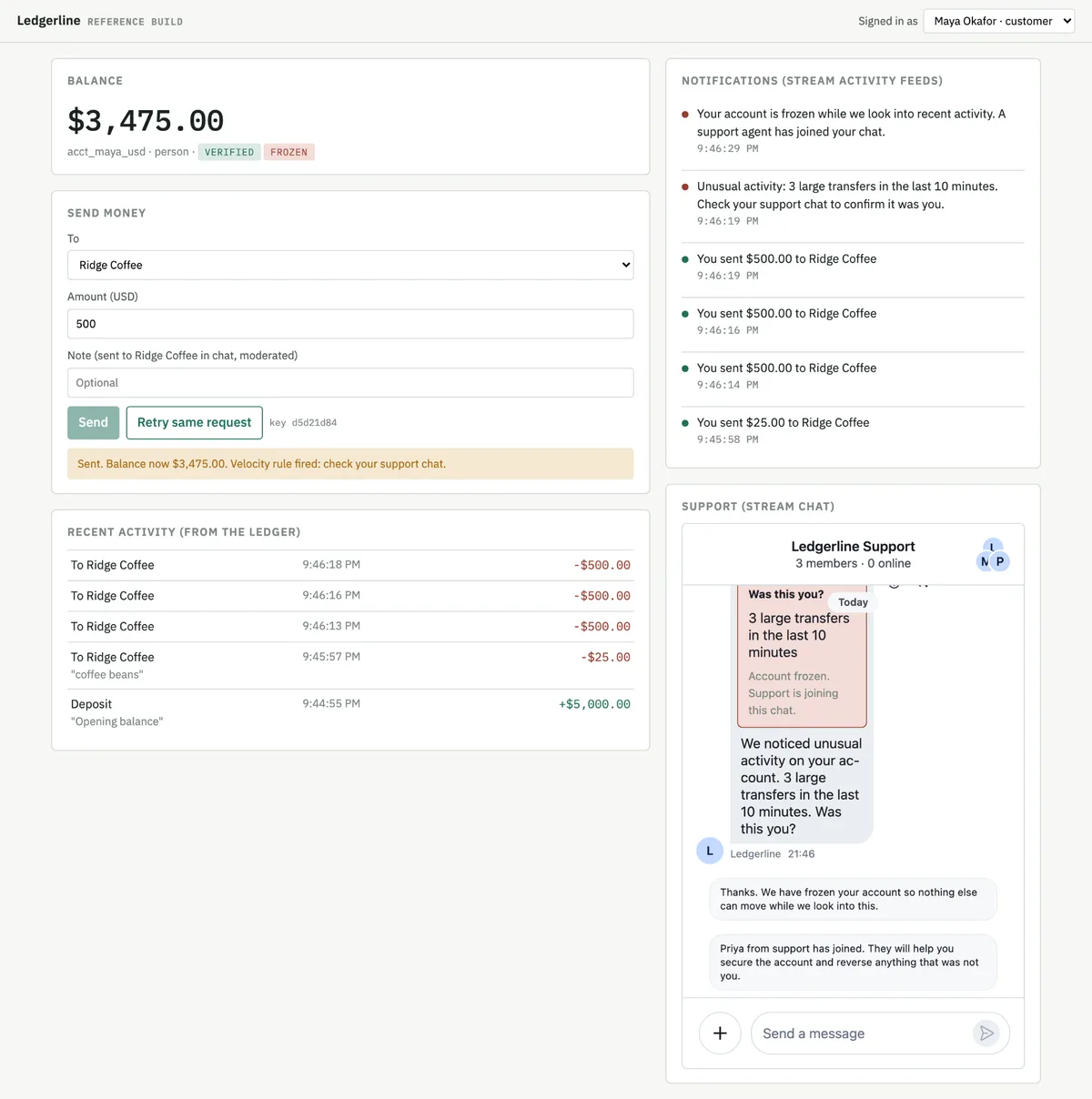1092x1099 pixels.
Task: Click the 'Ledgerline Support' channel title
Action: coord(853,546)
